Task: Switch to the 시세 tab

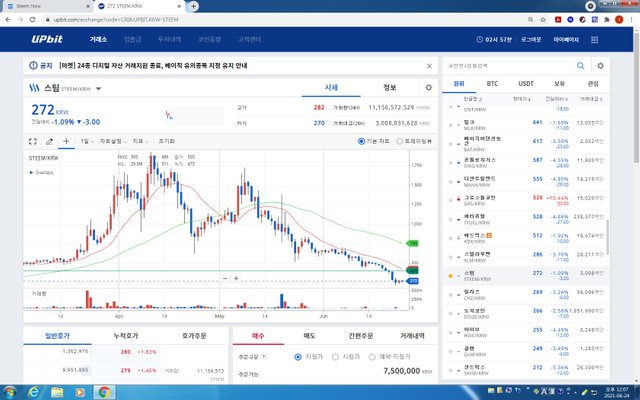Action: [331, 87]
